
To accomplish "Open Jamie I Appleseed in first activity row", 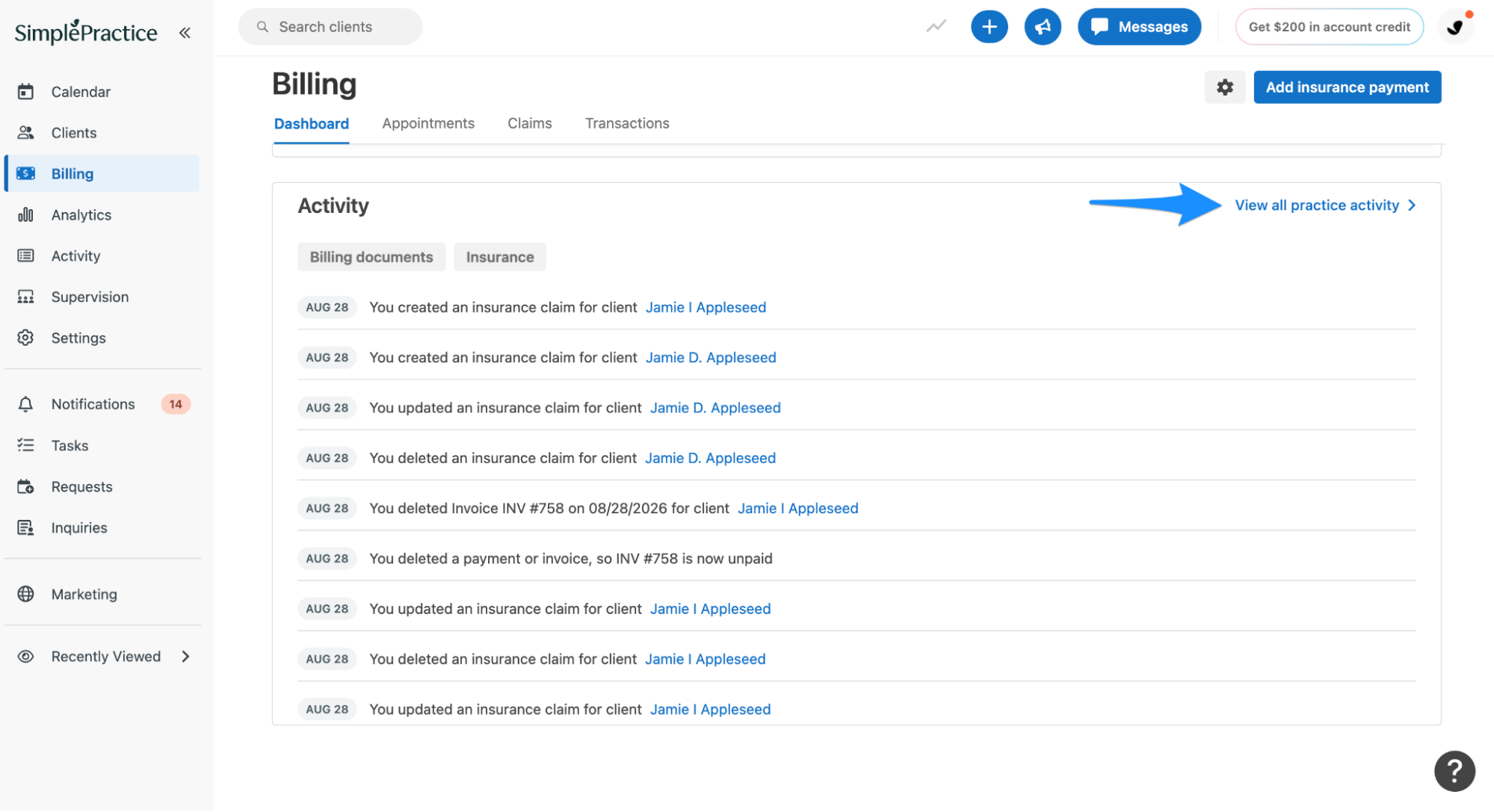I will pyautogui.click(x=706, y=308).
